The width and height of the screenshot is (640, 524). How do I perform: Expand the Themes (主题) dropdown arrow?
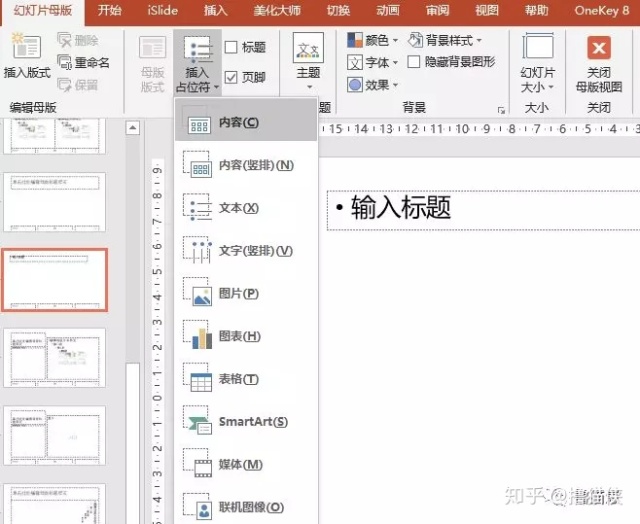(309, 87)
